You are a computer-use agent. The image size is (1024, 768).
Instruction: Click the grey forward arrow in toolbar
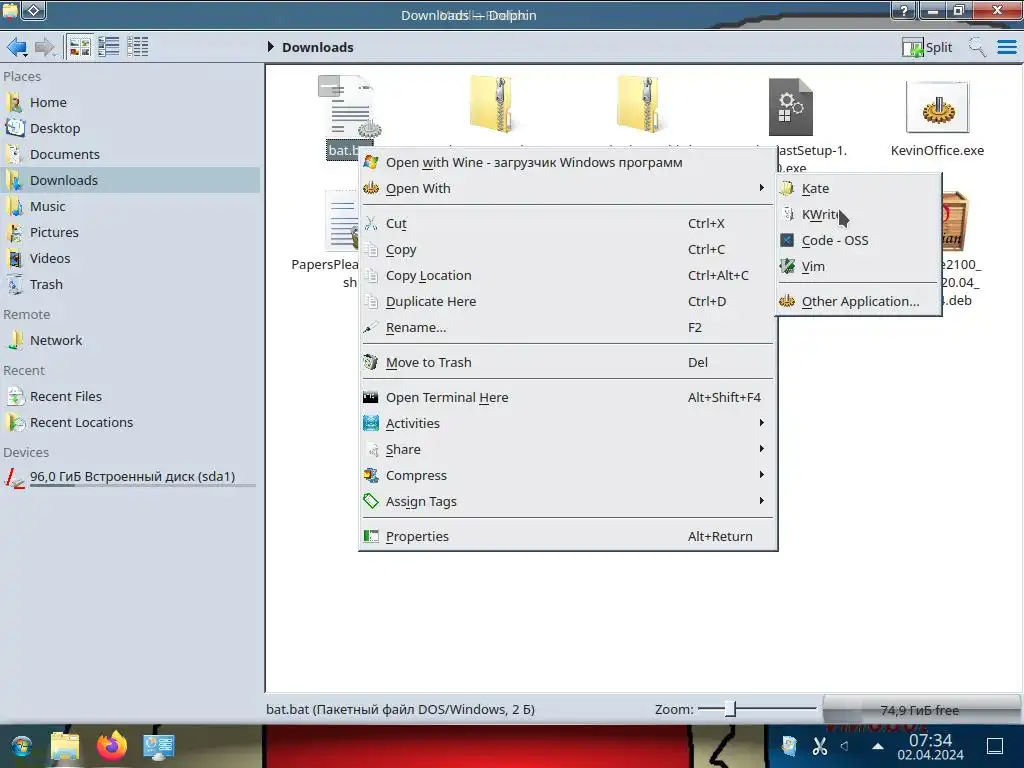(44, 47)
